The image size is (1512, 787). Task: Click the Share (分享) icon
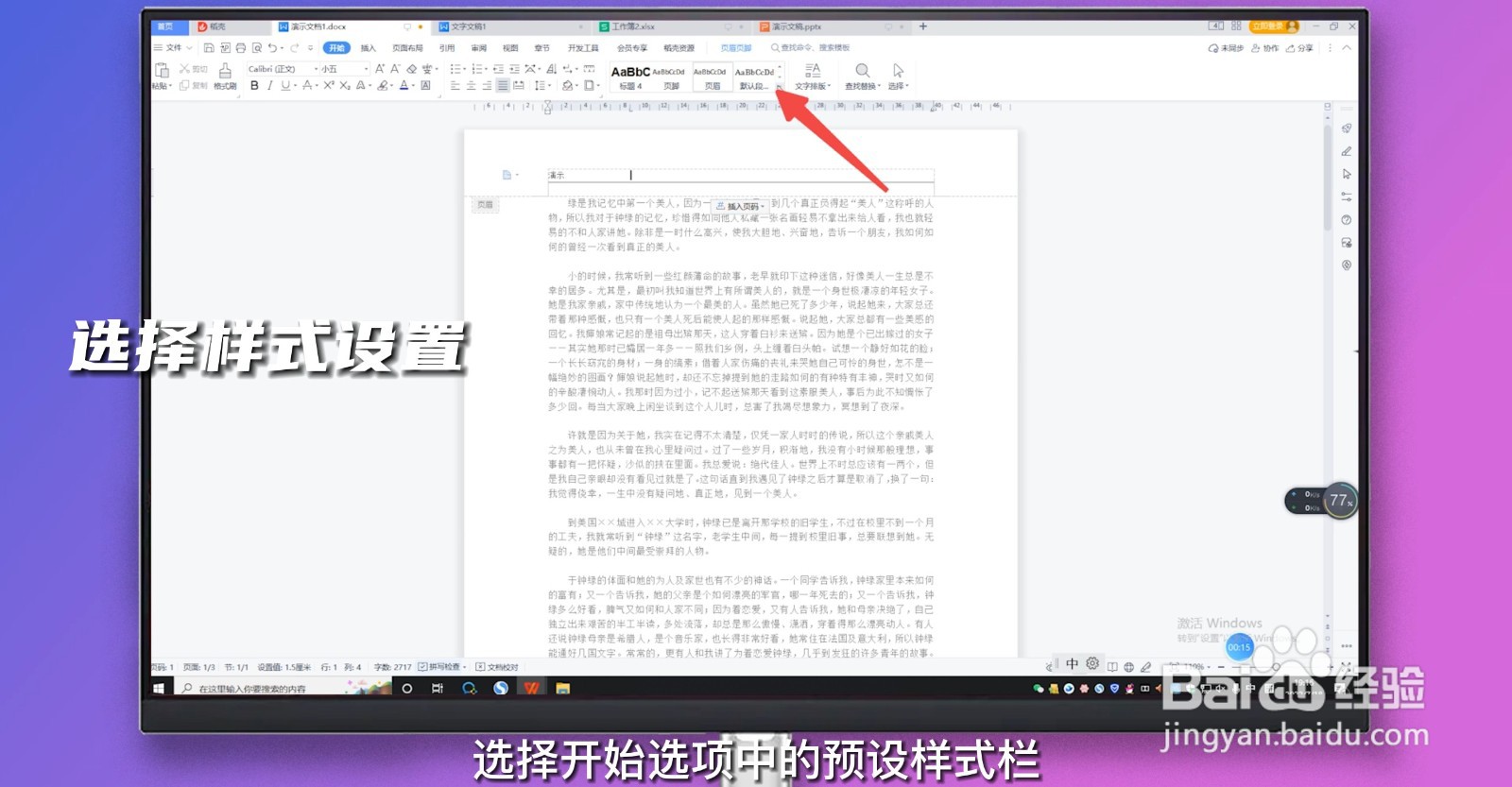(1299, 47)
